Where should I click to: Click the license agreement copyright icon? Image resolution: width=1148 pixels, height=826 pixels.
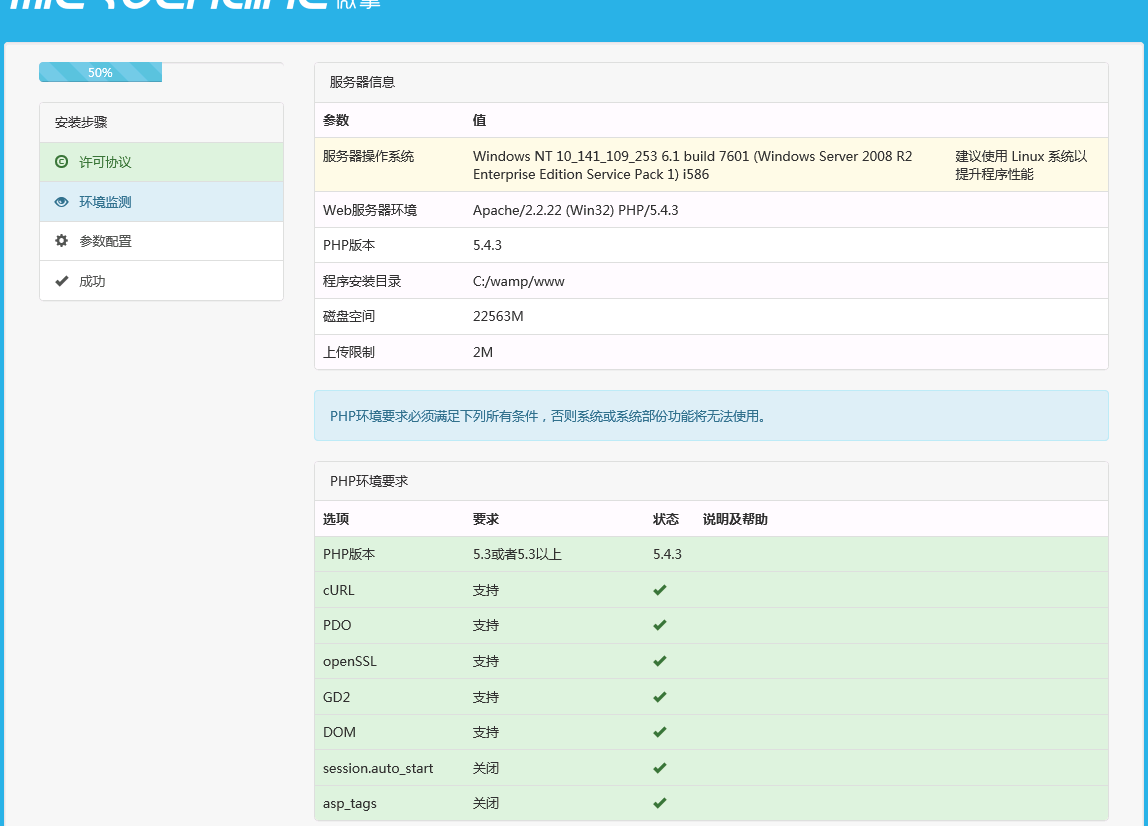point(62,162)
